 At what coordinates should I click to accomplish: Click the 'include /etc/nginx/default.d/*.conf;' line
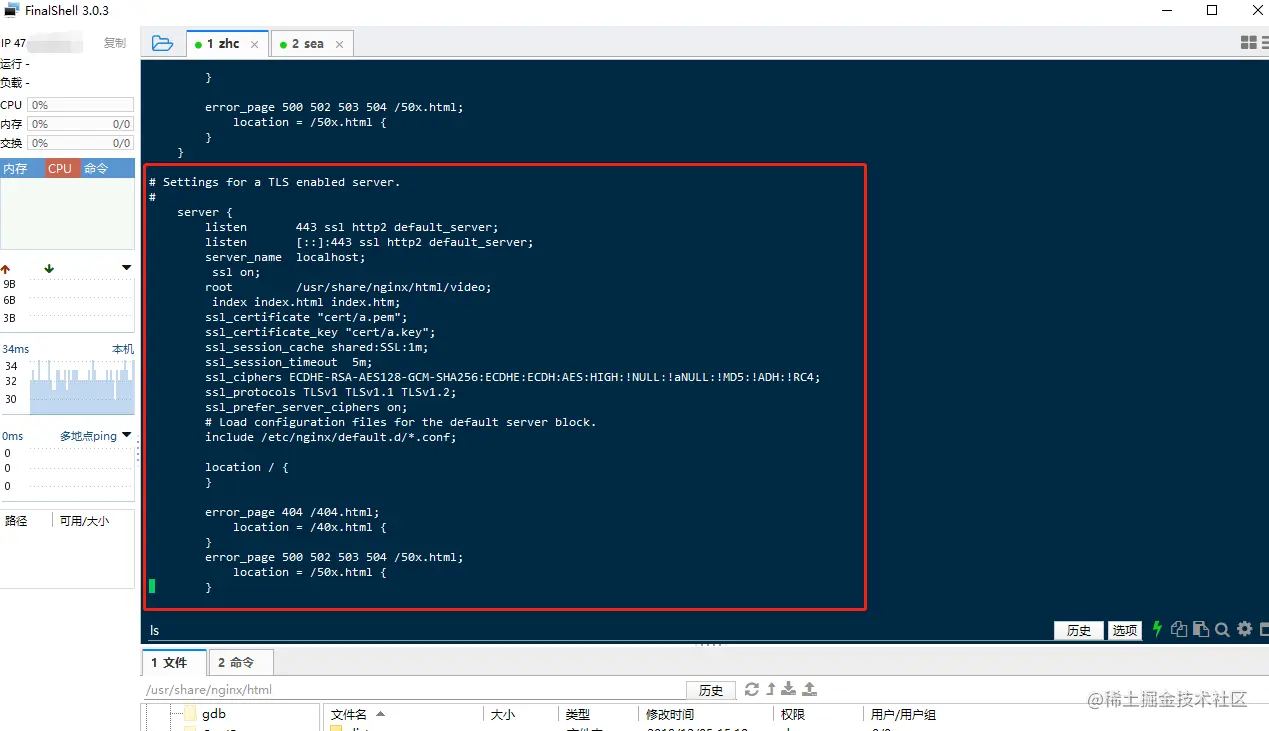point(331,437)
